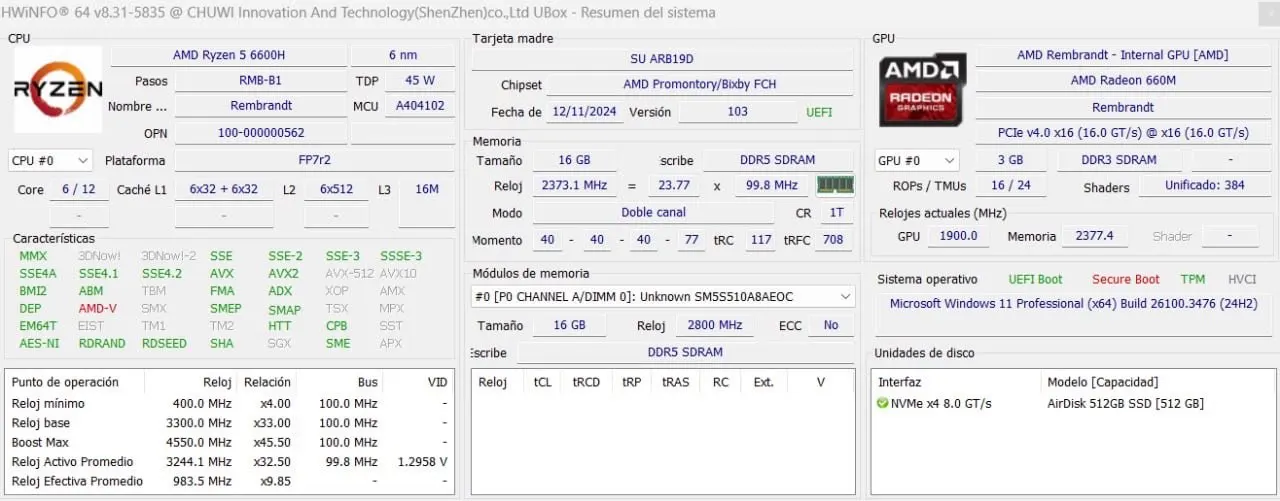Click the Ryzen CPU logo
This screenshot has height=501, width=1280.
click(x=58, y=89)
